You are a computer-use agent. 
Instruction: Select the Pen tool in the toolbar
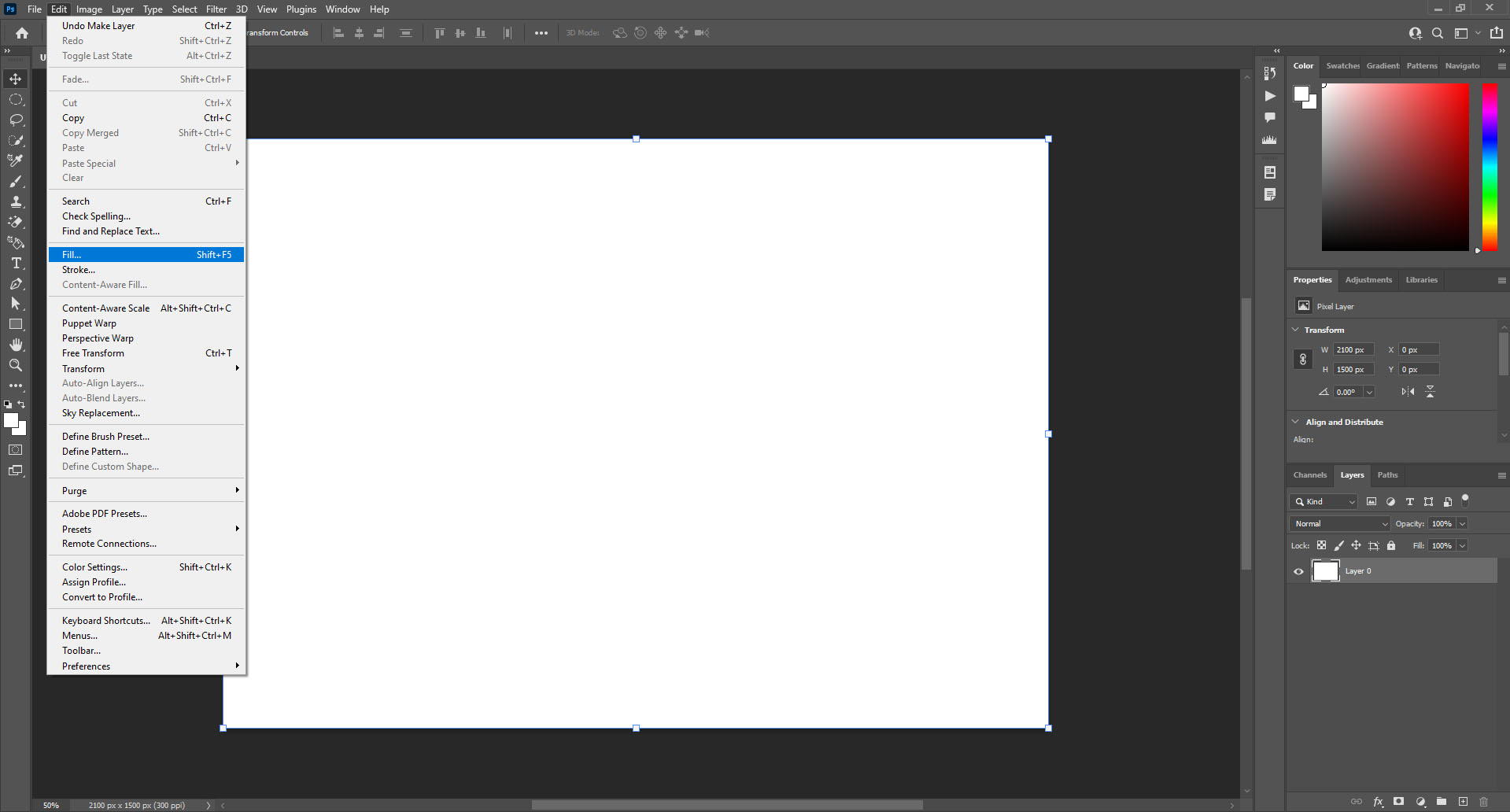coord(16,284)
